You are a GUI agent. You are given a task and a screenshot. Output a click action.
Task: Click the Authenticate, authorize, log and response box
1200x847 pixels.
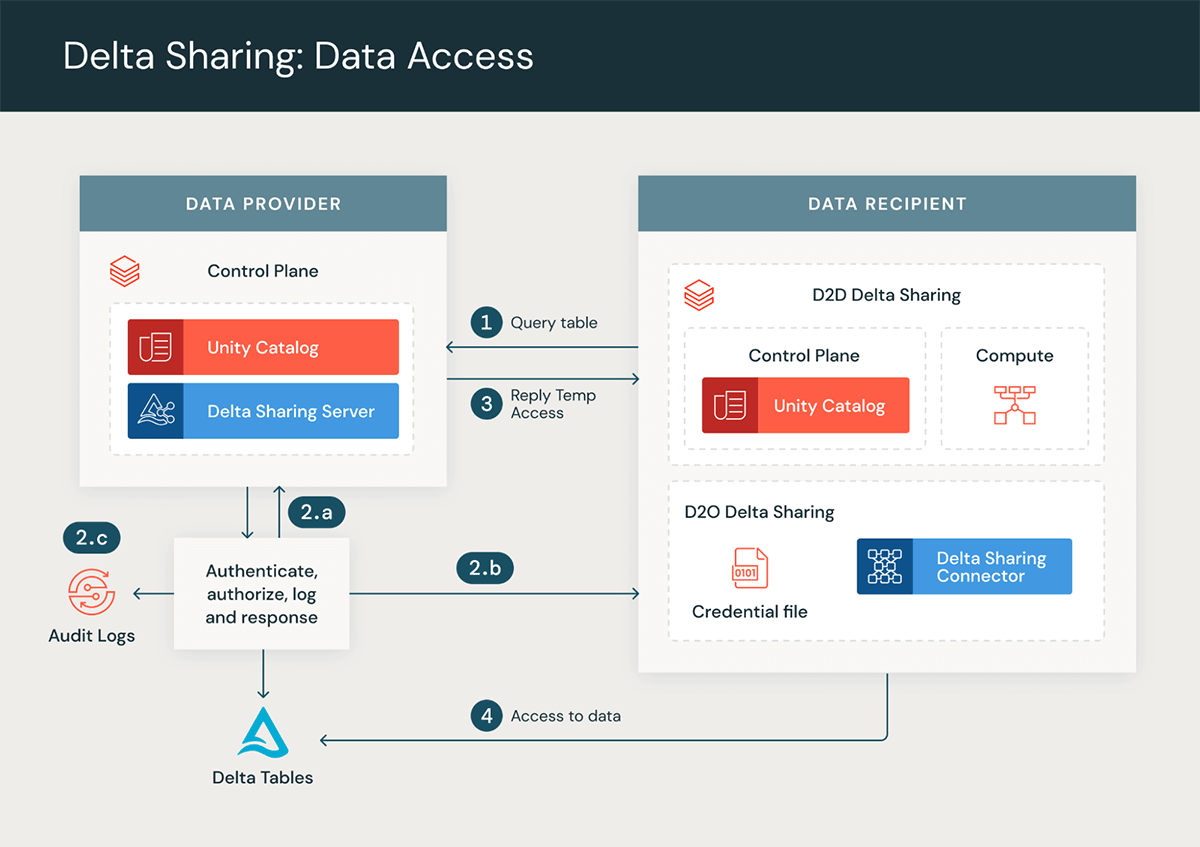click(x=262, y=593)
